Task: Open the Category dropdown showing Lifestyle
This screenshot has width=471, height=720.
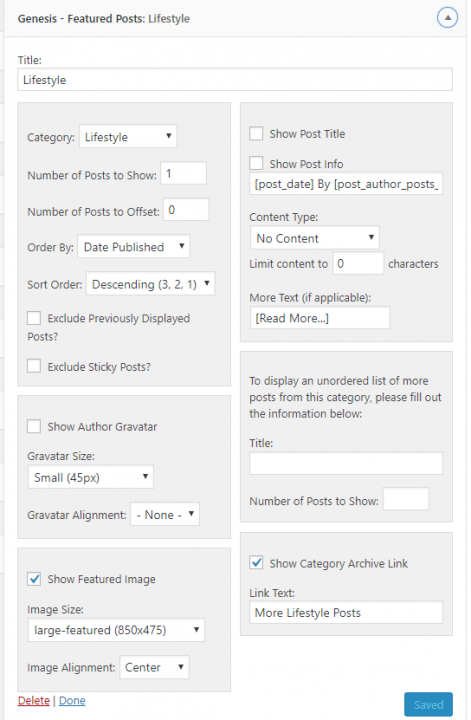Action: tap(128, 136)
